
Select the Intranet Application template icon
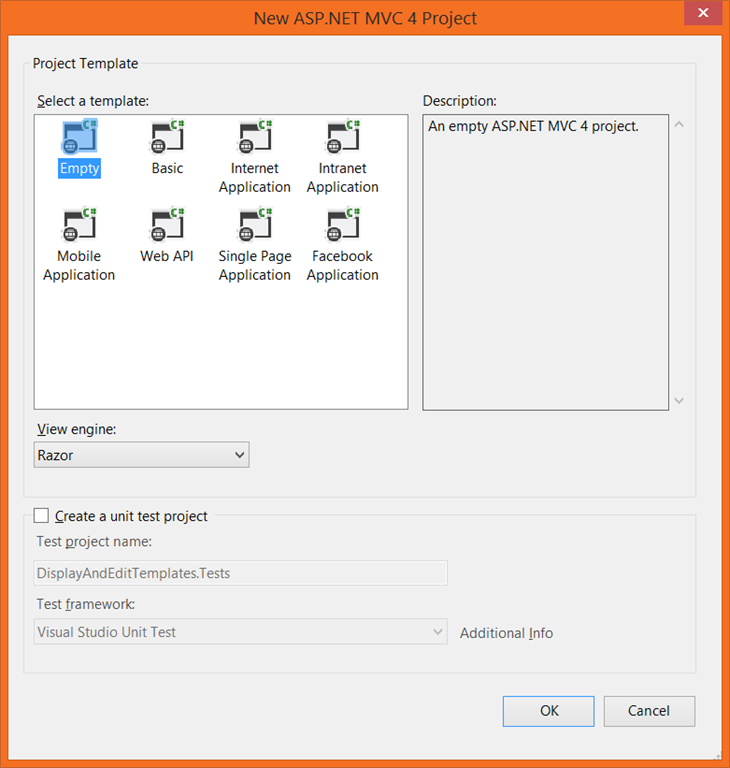342,136
